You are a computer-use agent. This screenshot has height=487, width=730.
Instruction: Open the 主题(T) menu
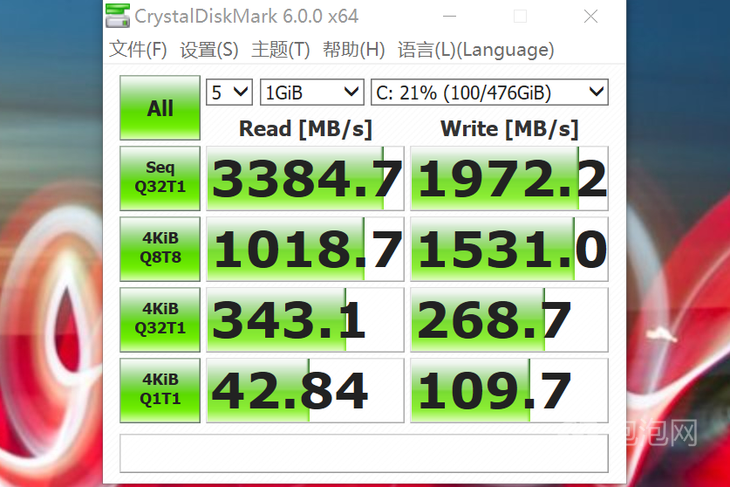coord(280,49)
